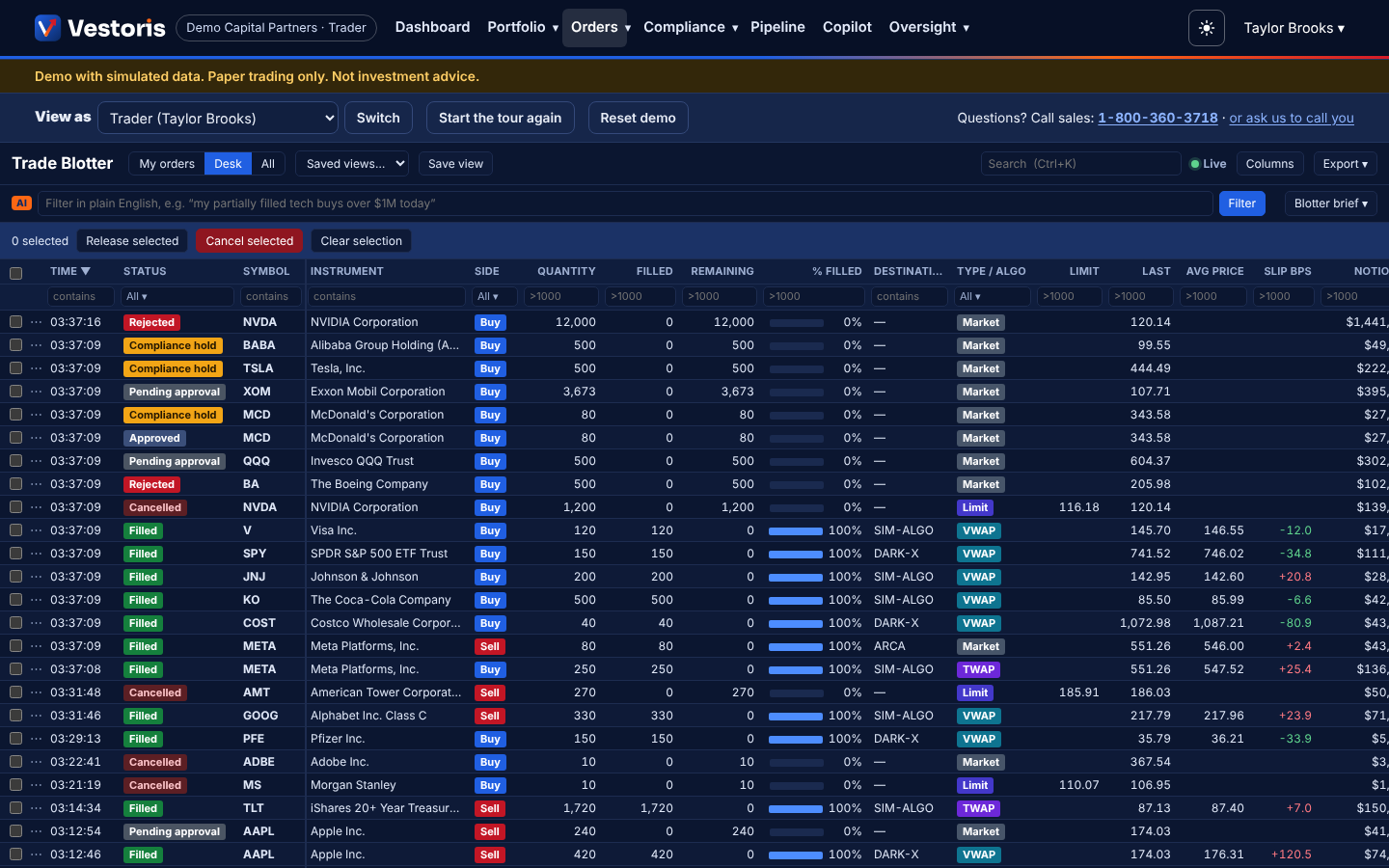Image resolution: width=1389 pixels, height=868 pixels.
Task: Open the SIDE column filter dropdown
Action: coord(496,296)
